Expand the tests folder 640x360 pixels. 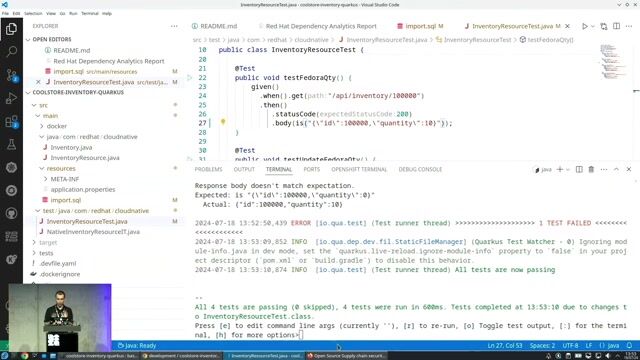point(46,253)
